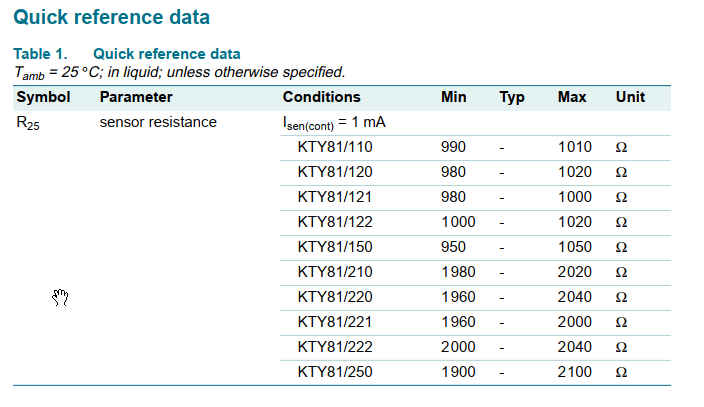The width and height of the screenshot is (704, 407).
Task: Click the Symbol column header
Action: click(43, 97)
